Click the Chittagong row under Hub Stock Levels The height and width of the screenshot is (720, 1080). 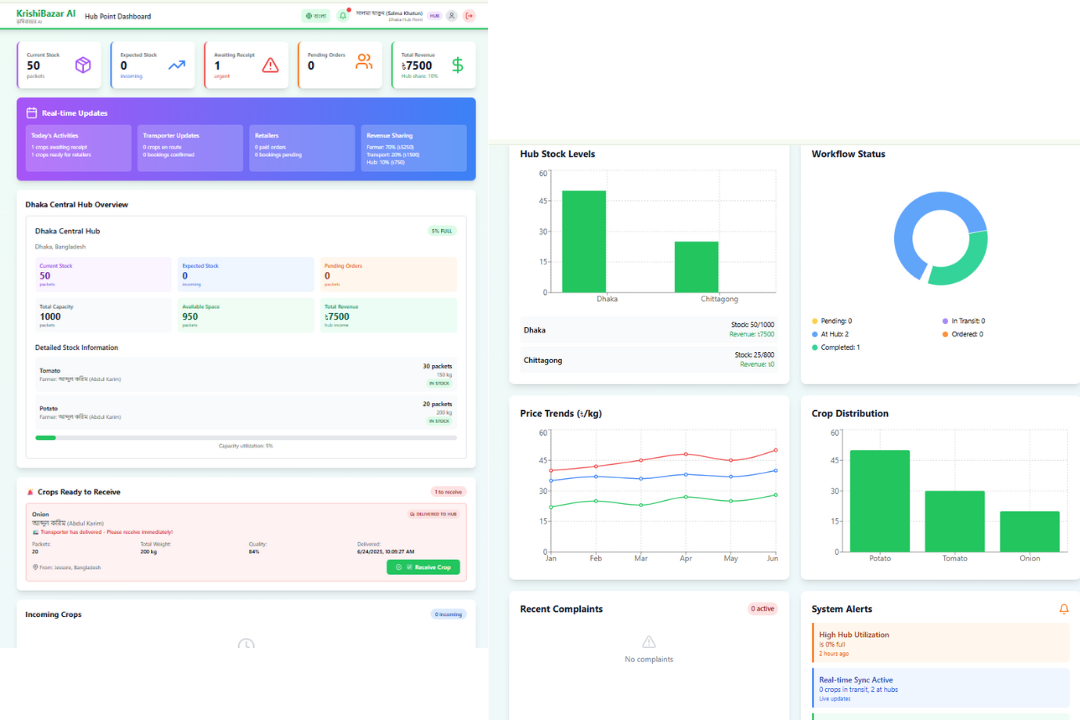click(649, 360)
